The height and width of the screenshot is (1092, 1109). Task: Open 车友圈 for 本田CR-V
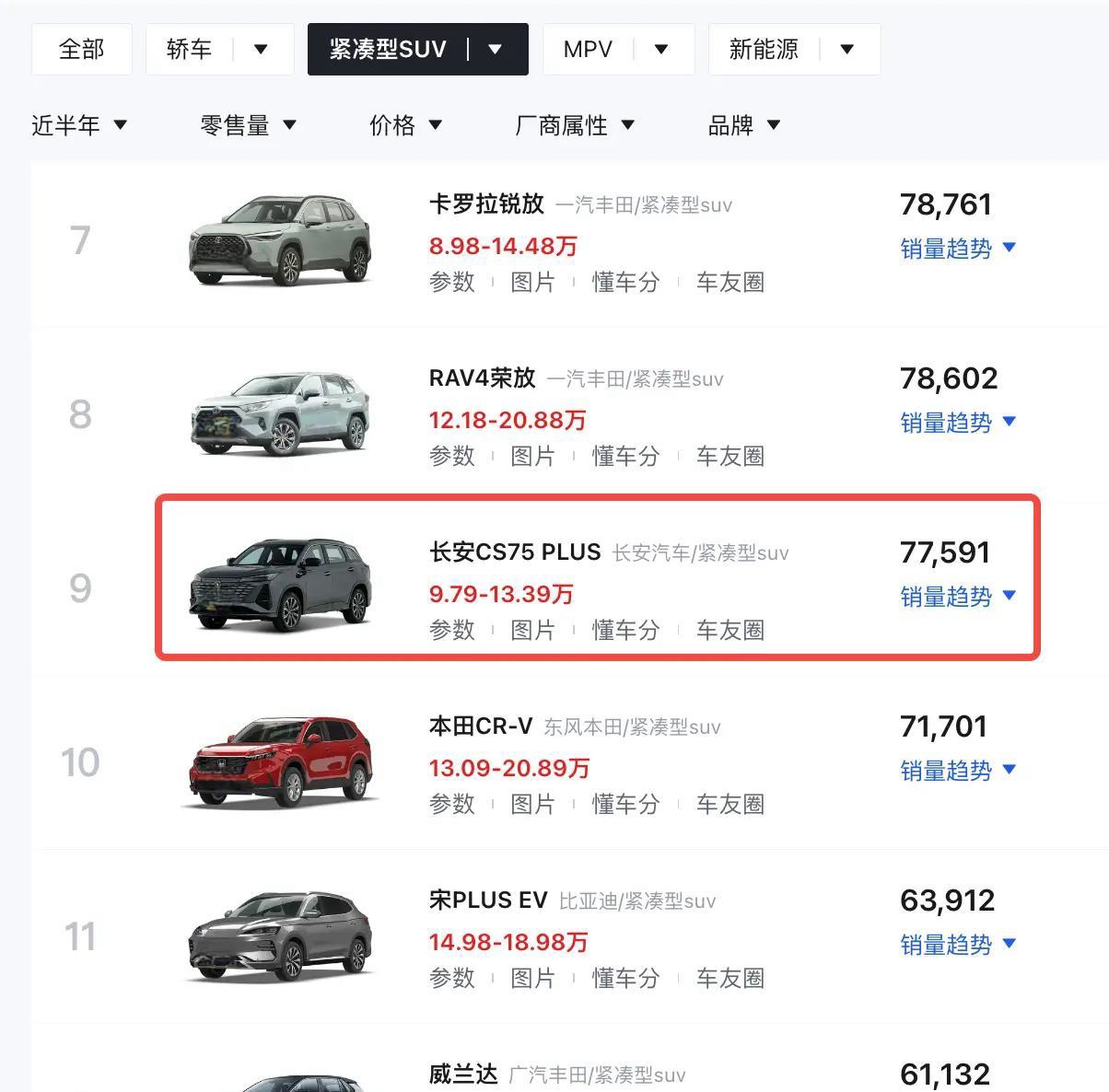(x=730, y=804)
